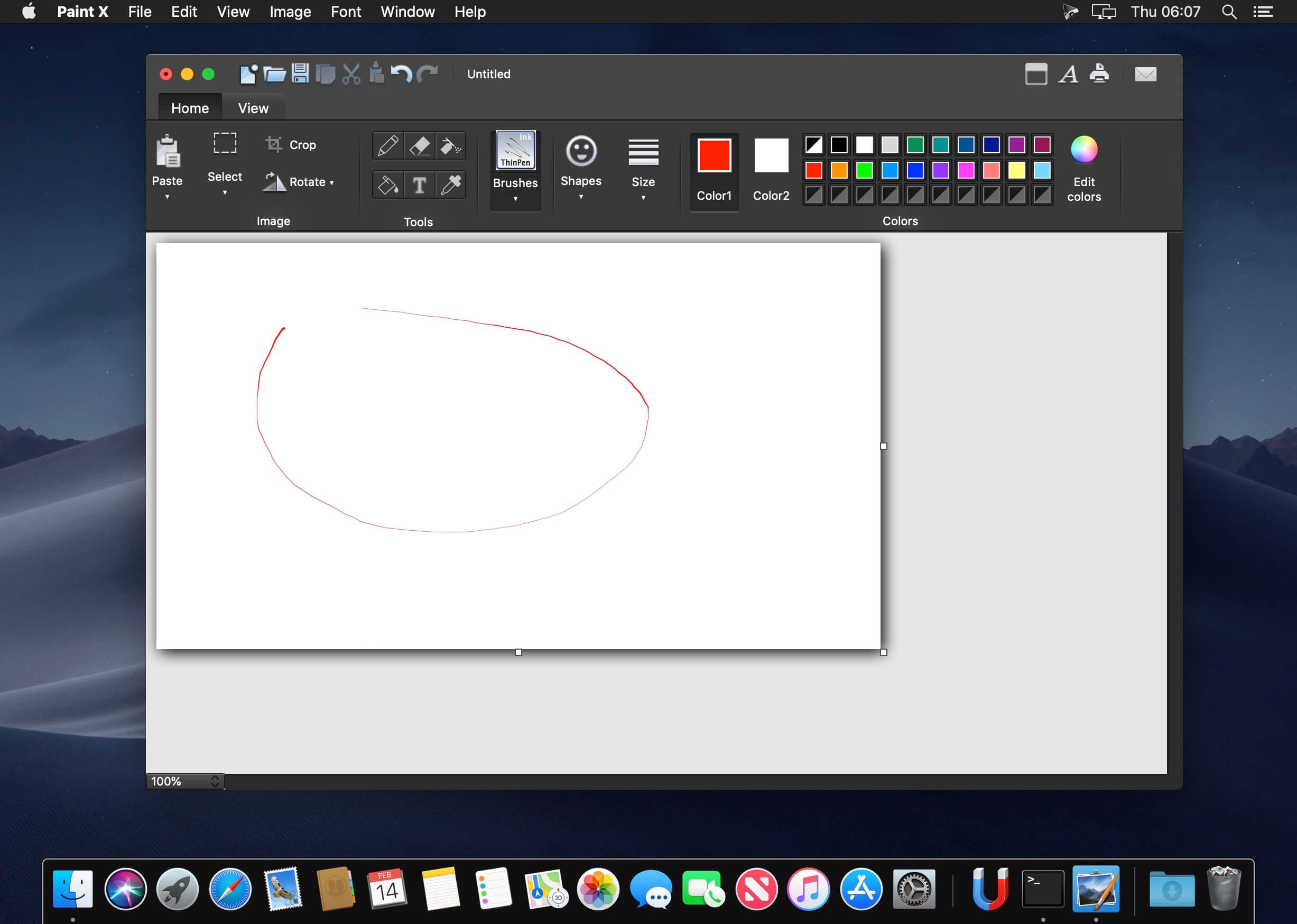Select the Spray can tool
The image size is (1297, 924).
(x=450, y=146)
